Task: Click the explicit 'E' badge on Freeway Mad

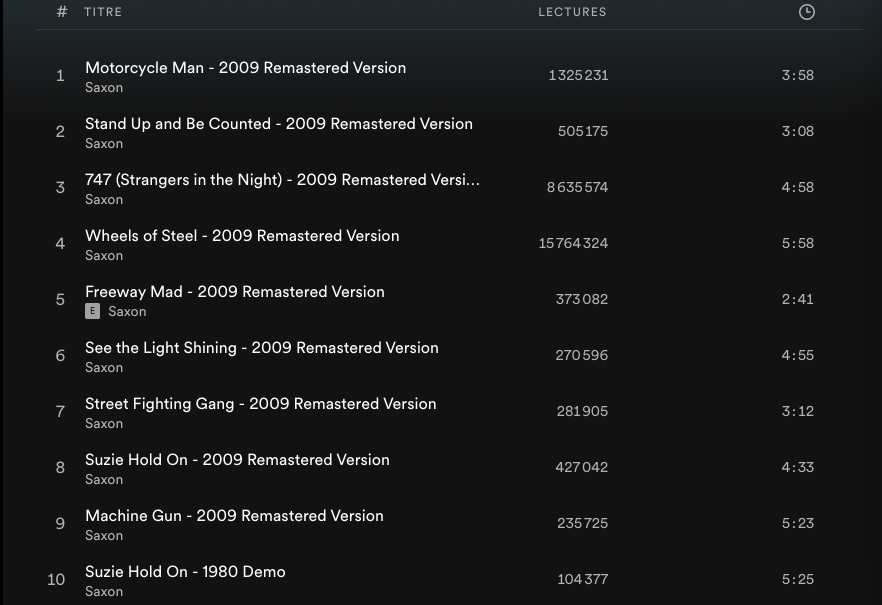Action: click(x=92, y=312)
